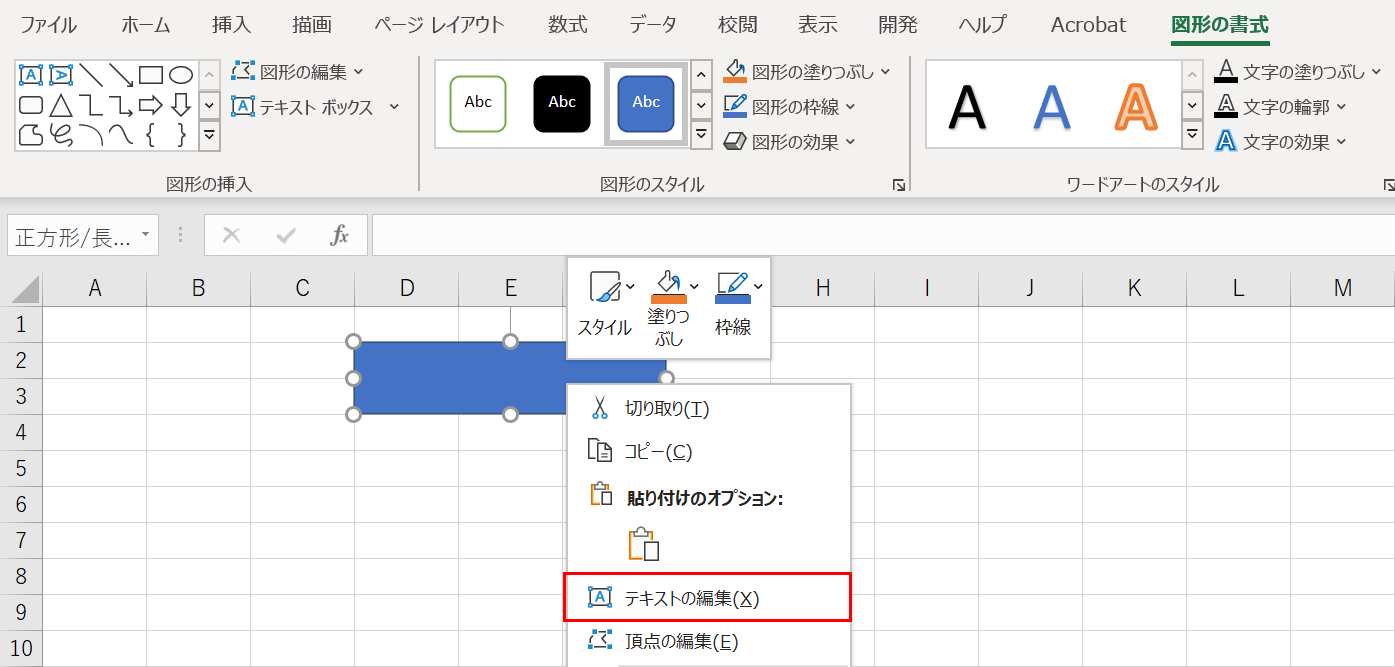Open the 図形のスタイル dialog launcher
This screenshot has height=667, width=1395.
899,184
